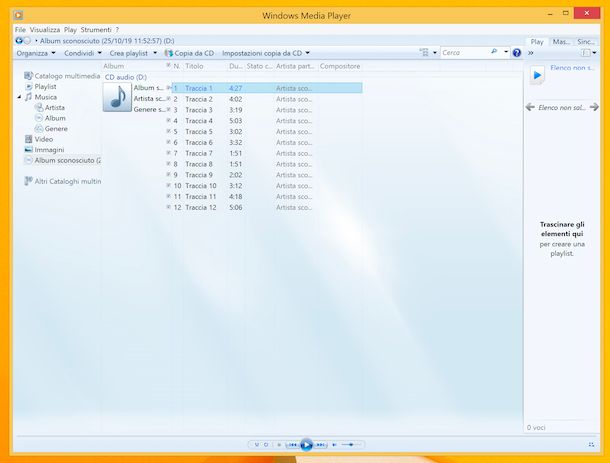
Task: Expand hidden list commands chevron
Action: pyautogui.click(x=531, y=53)
